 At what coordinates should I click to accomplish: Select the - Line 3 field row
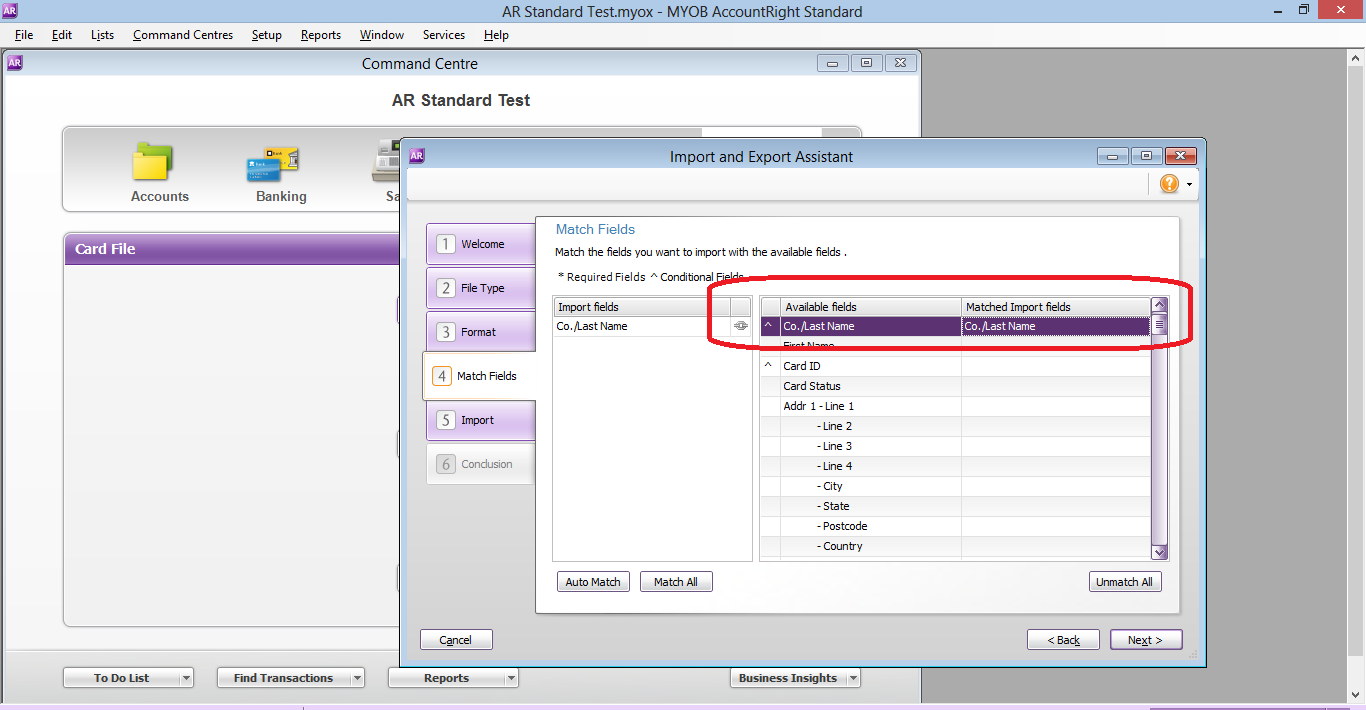click(x=870, y=446)
